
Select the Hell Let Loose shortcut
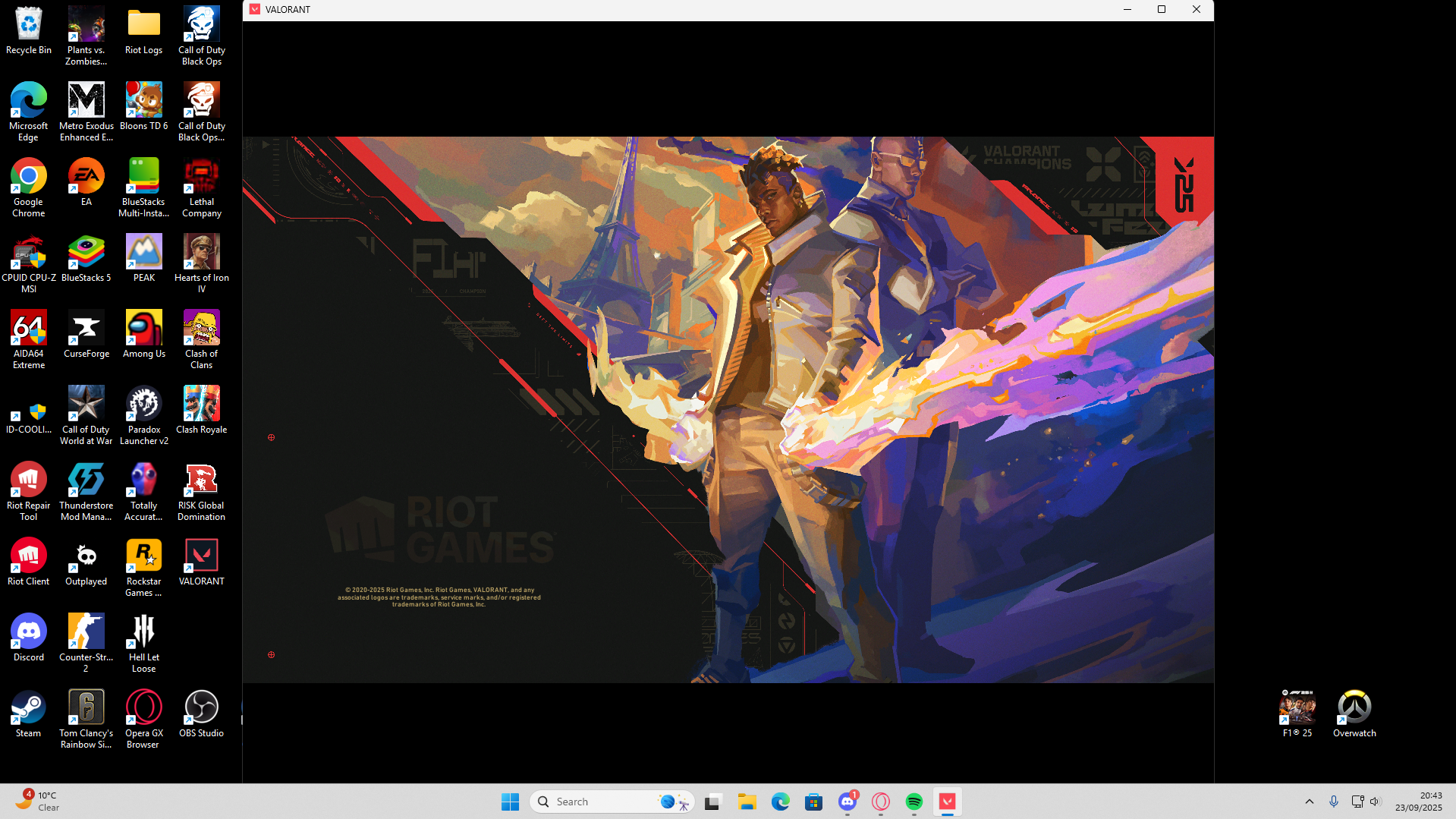[144, 644]
